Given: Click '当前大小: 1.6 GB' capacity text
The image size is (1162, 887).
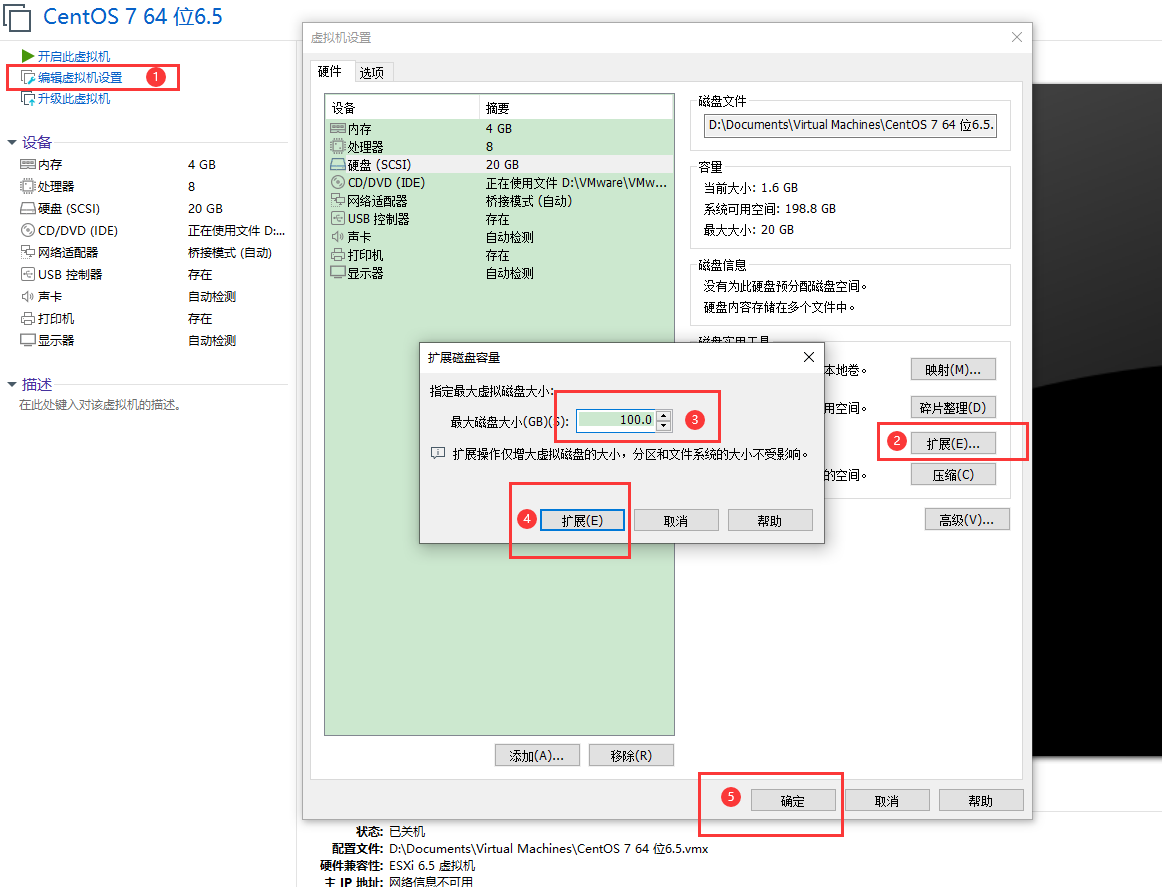Looking at the screenshot, I should tap(751, 187).
